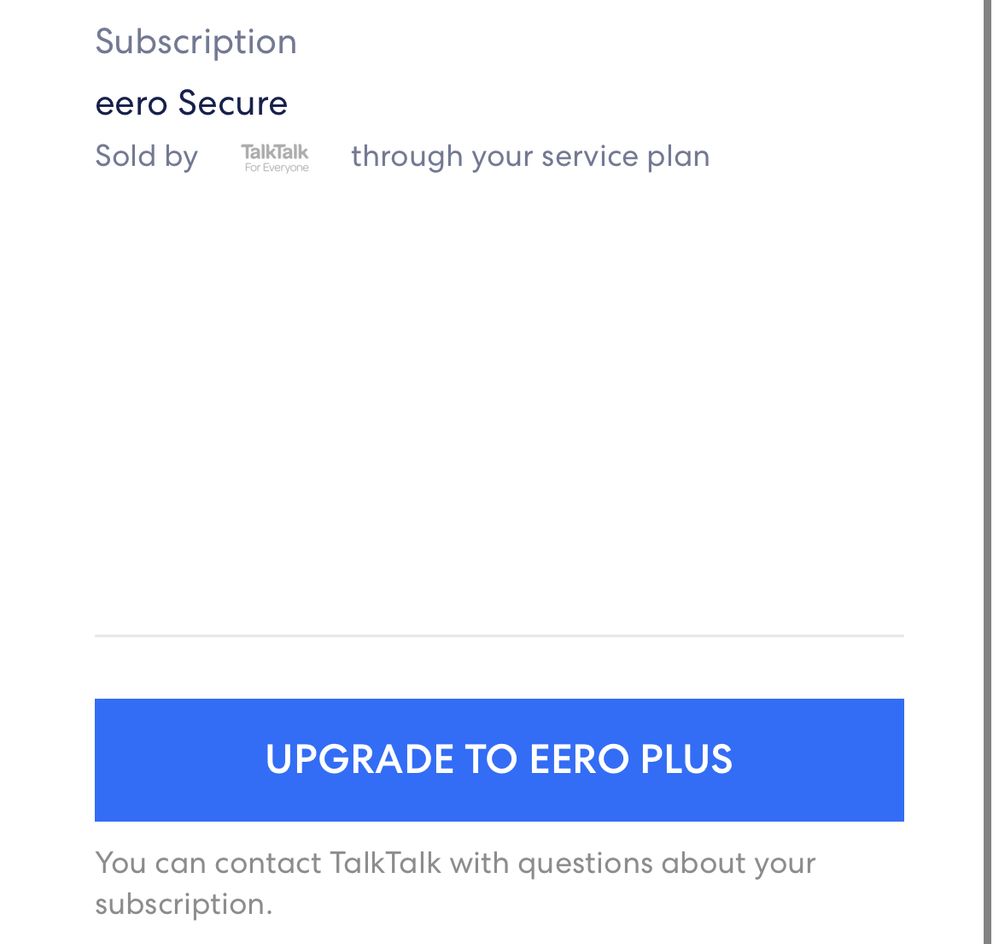Click the word "UPGRADE" on the blue button

(x=360, y=760)
